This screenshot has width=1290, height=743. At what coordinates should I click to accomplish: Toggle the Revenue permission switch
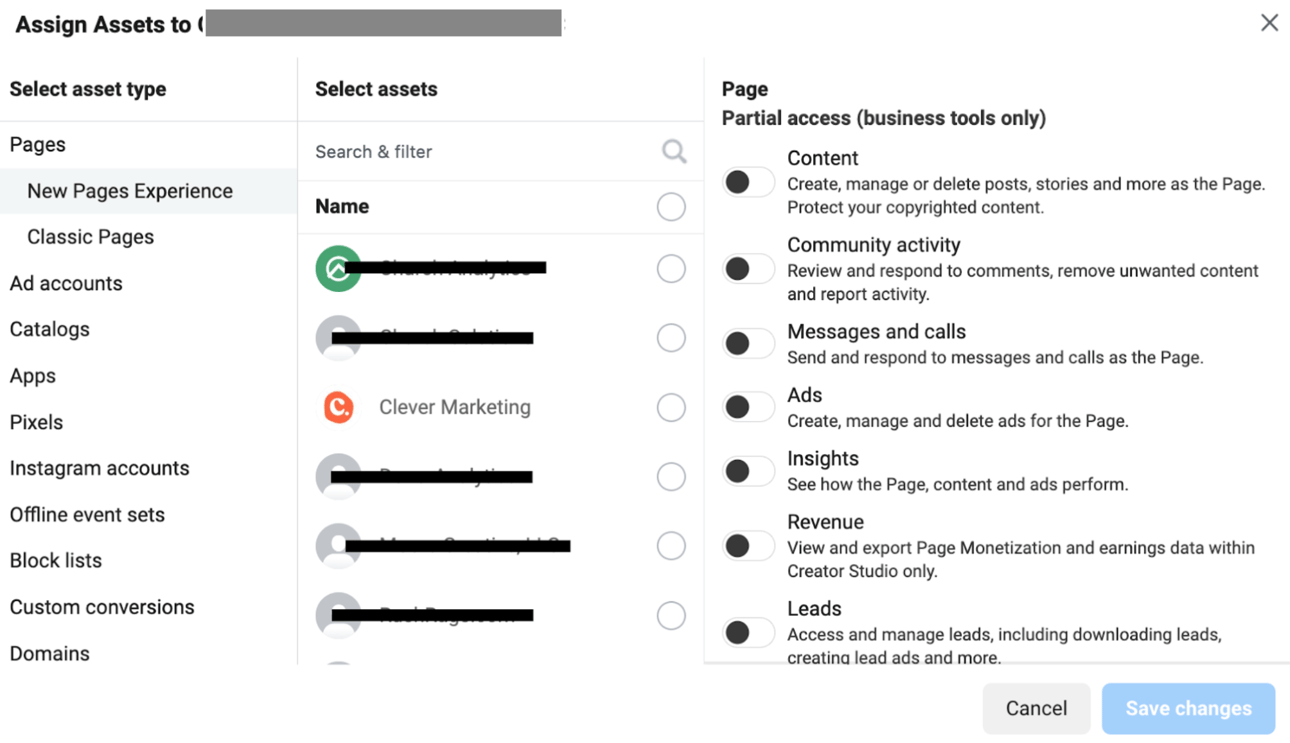click(x=748, y=546)
